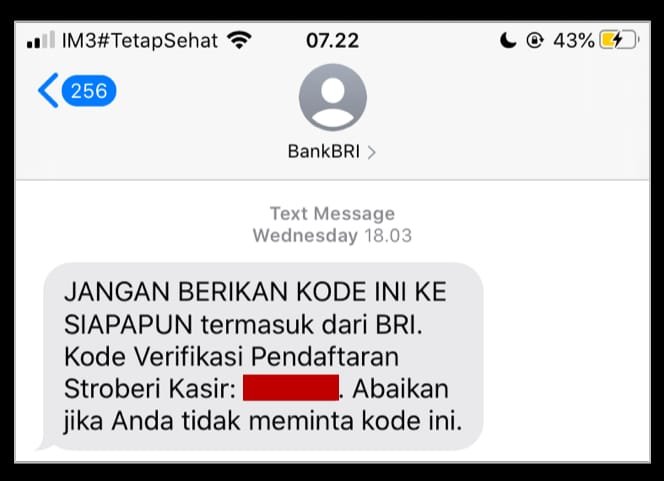Open the 256 unread messages badge
Viewport: 664px width, 481px height.
tap(89, 91)
